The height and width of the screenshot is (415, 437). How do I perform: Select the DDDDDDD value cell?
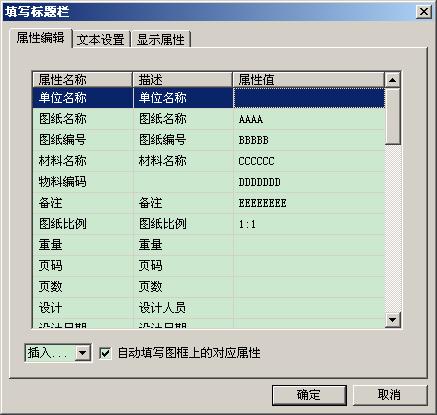[x=309, y=182]
